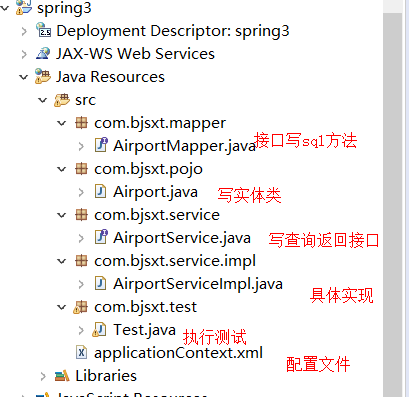The image size is (409, 397).
Task: Open Airport.java file name
Action: pyautogui.click(x=156, y=192)
